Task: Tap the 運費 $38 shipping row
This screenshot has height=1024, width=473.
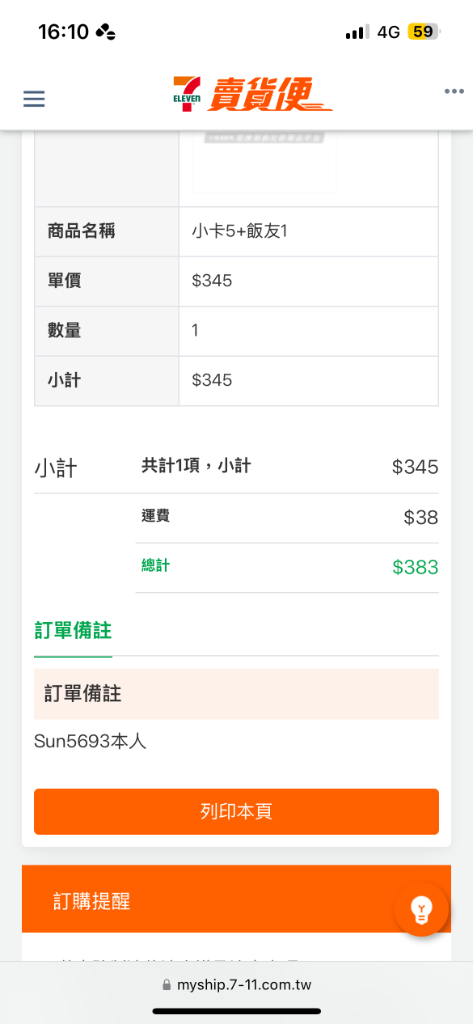Action: tap(287, 518)
